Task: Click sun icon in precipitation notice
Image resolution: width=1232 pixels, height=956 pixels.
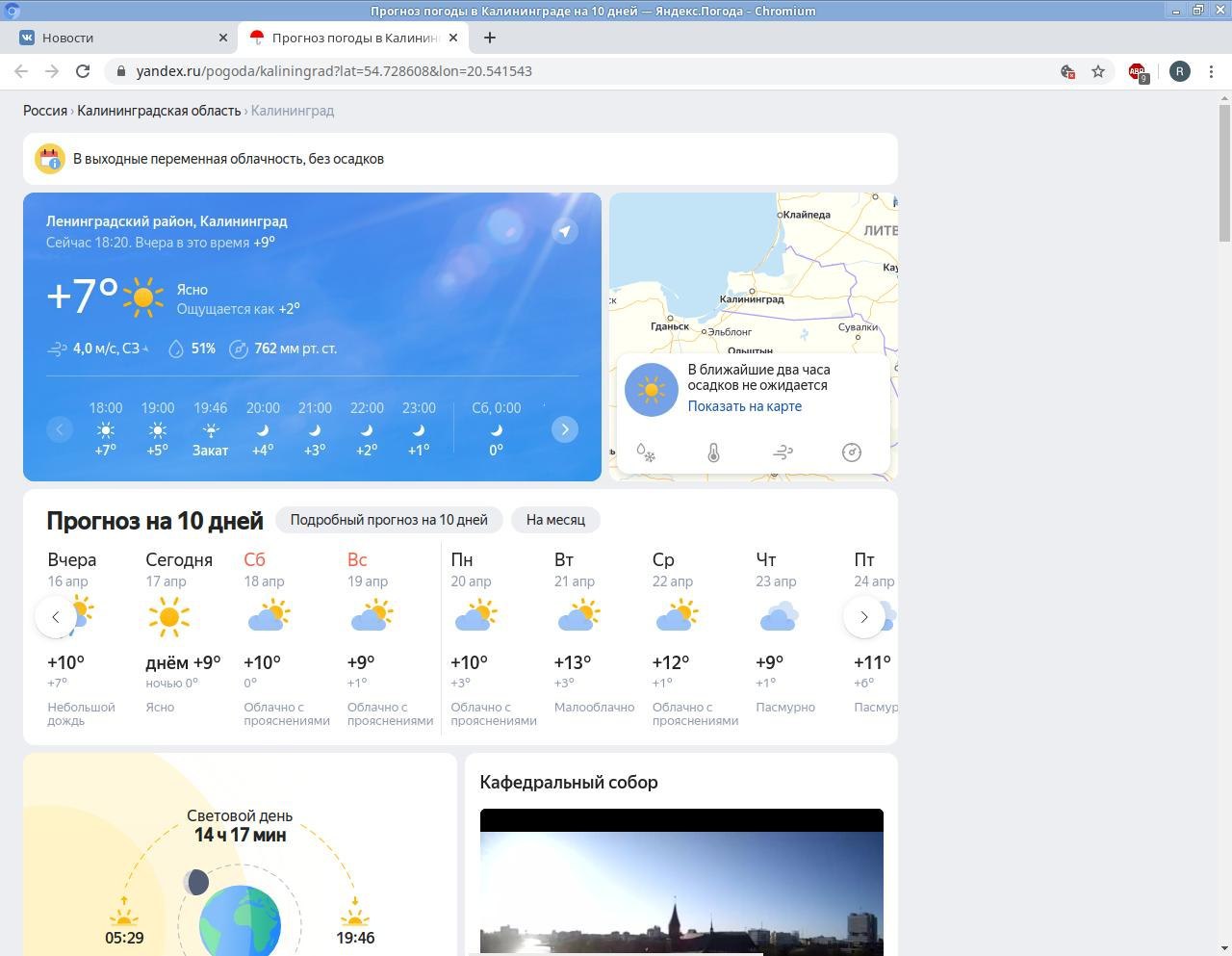Action: pyautogui.click(x=652, y=390)
